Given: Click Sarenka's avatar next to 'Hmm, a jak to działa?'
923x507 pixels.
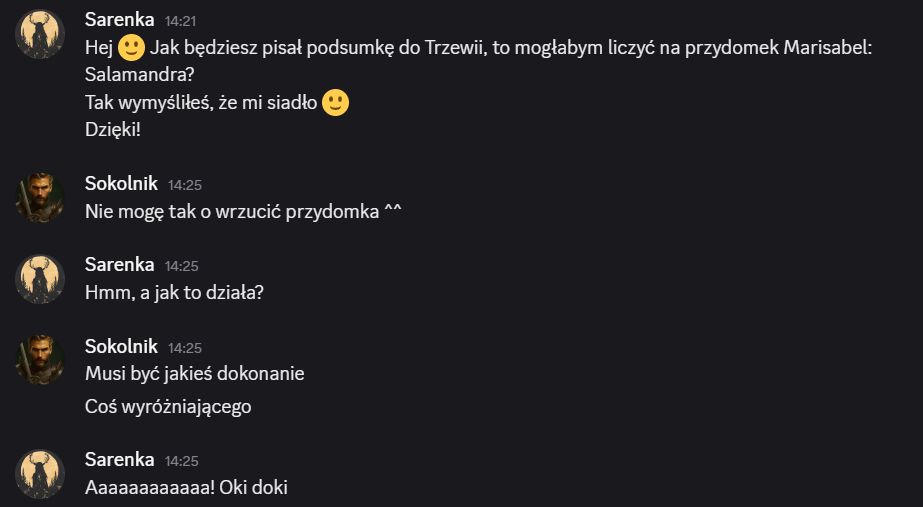Looking at the screenshot, I should (40, 279).
